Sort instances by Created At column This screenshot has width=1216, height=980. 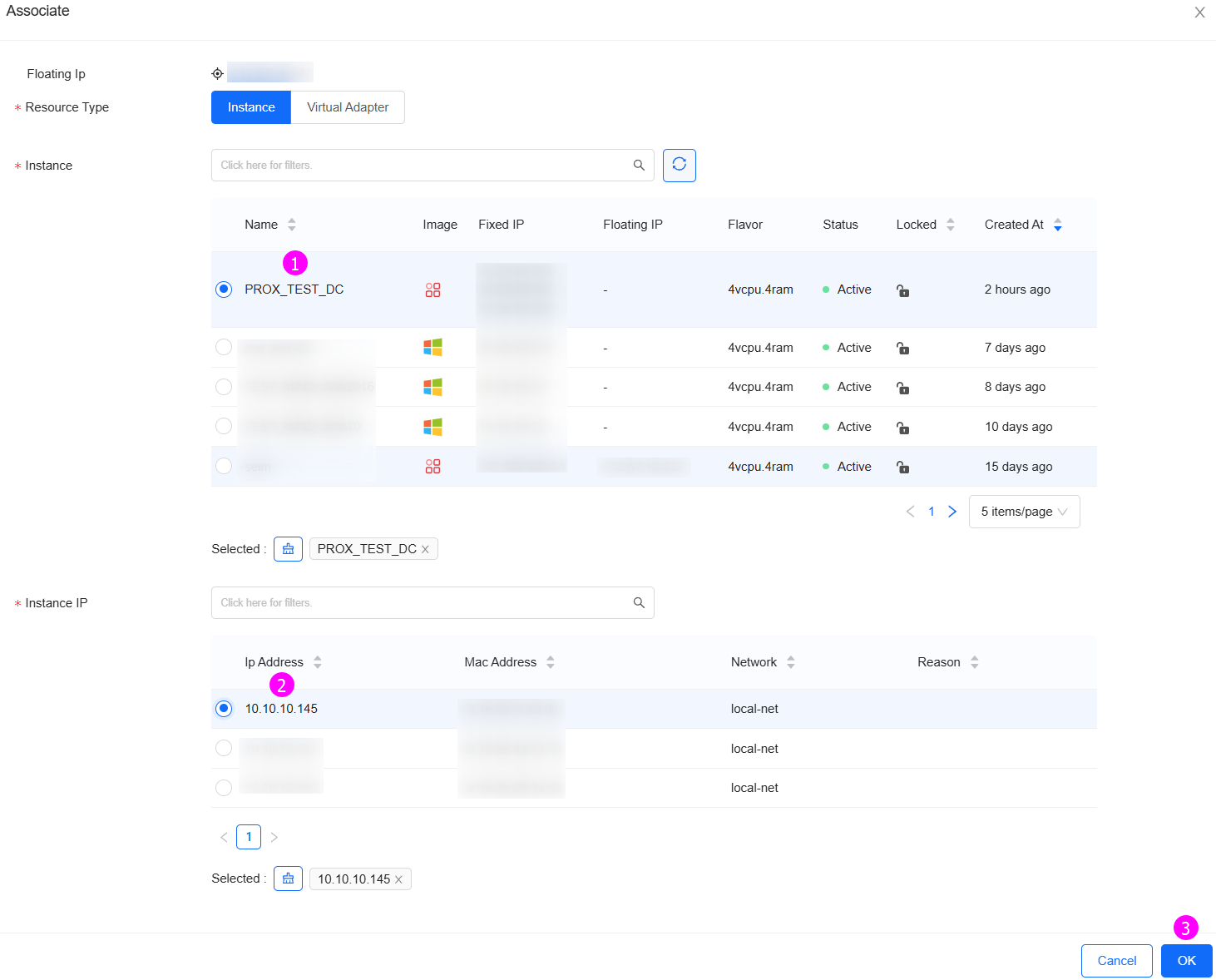point(1058,225)
